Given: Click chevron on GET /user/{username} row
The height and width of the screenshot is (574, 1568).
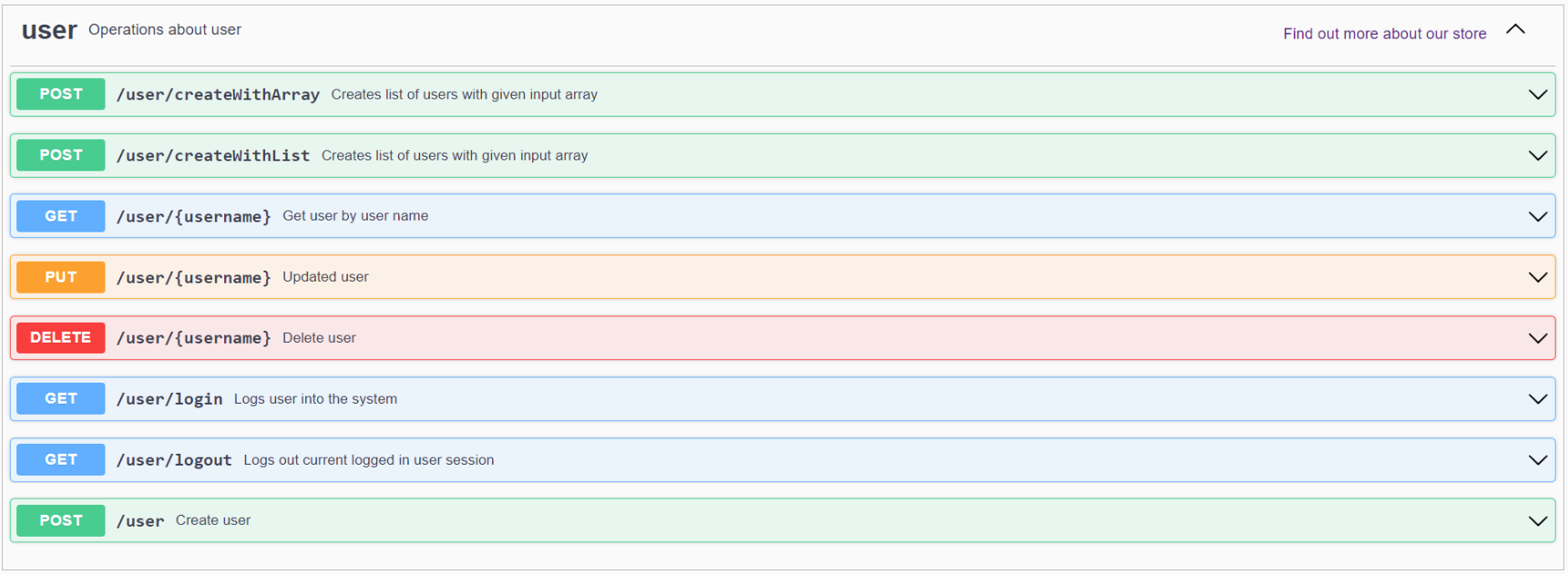Looking at the screenshot, I should (1537, 217).
